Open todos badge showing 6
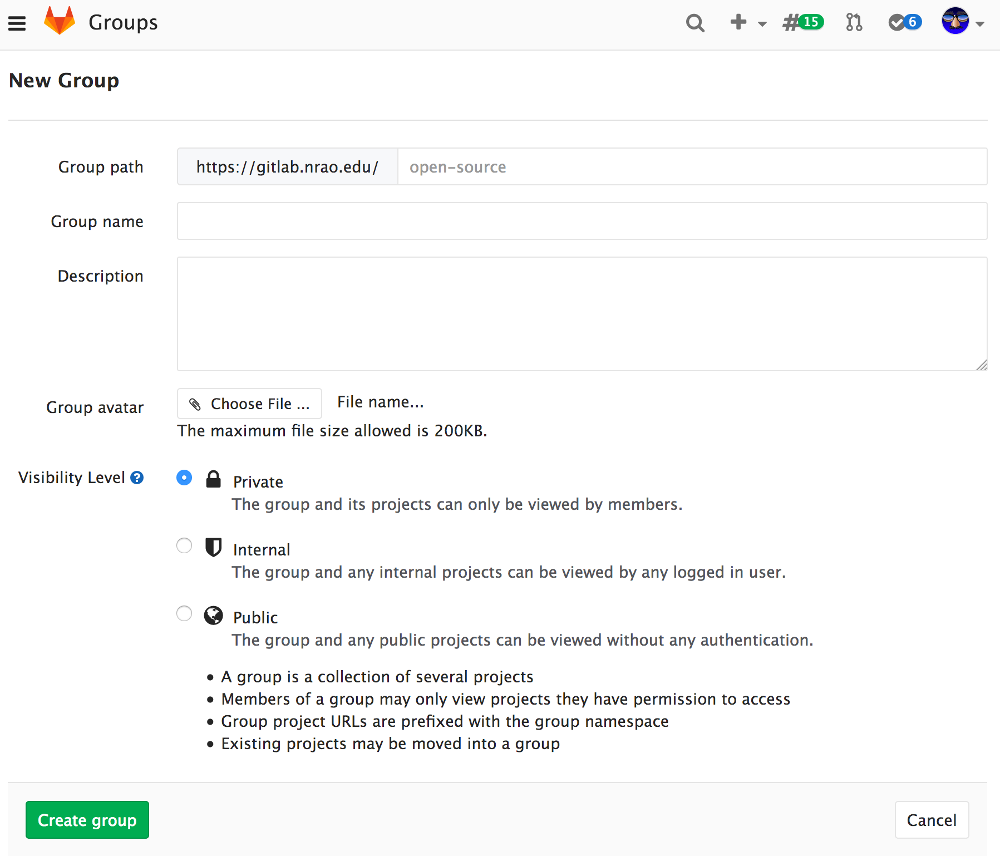Image resolution: width=1000 pixels, height=856 pixels. tap(905, 23)
